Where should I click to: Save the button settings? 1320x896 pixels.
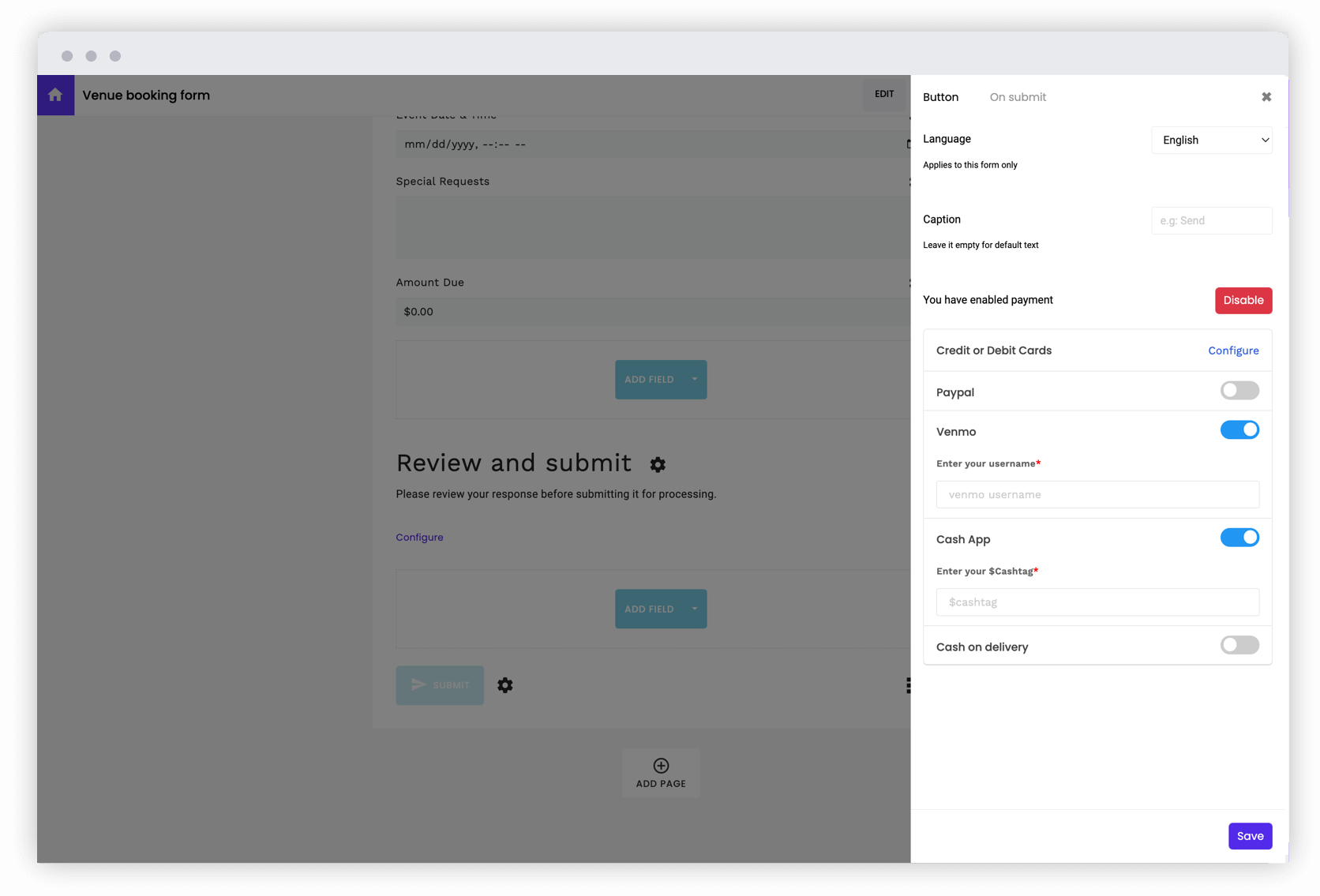tap(1250, 835)
